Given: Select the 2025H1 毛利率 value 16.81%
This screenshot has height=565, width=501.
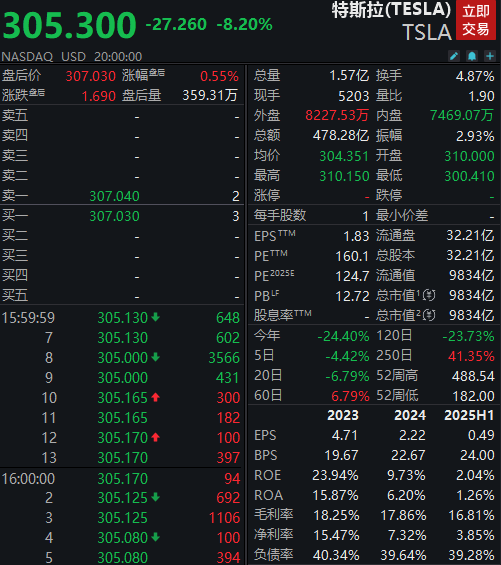Looking at the screenshot, I should pos(471,515).
